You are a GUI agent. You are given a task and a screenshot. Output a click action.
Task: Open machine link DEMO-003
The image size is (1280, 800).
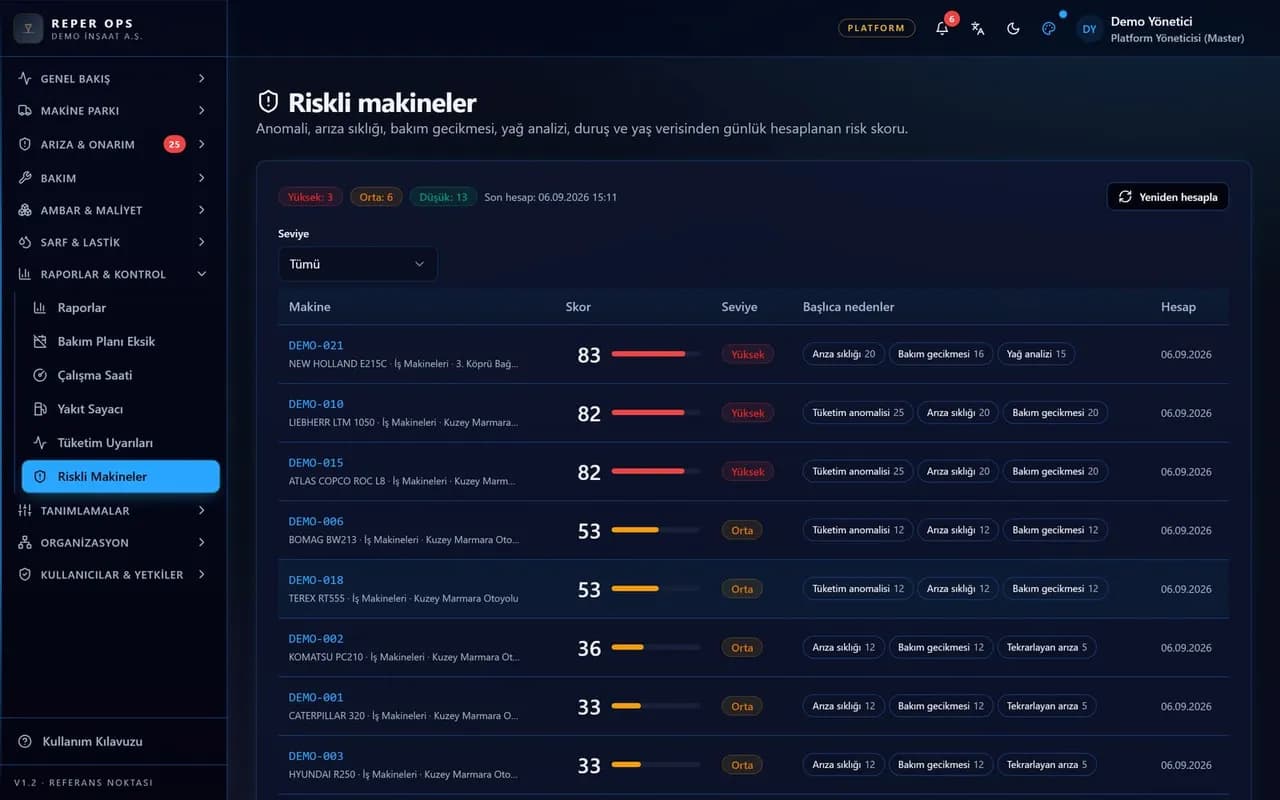pos(316,756)
